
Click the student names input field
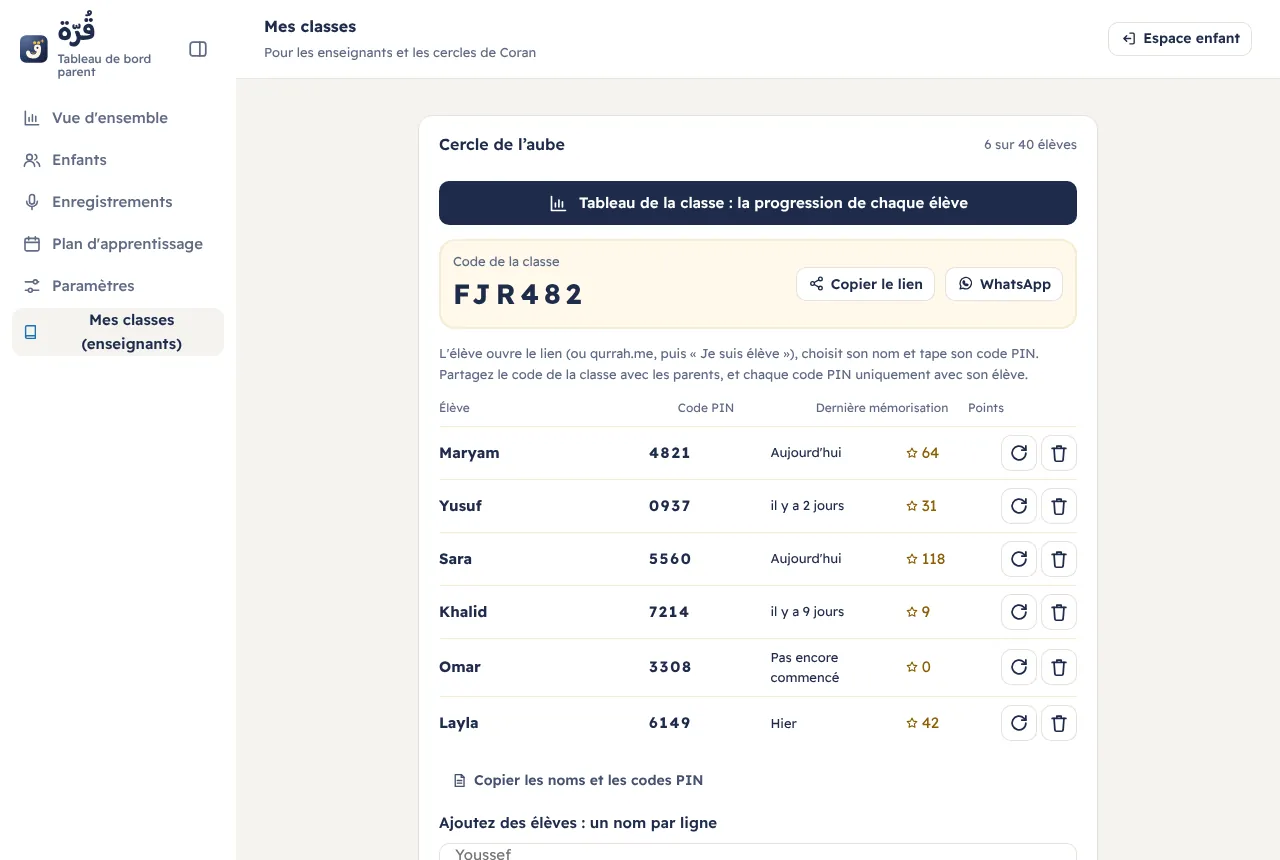758,852
